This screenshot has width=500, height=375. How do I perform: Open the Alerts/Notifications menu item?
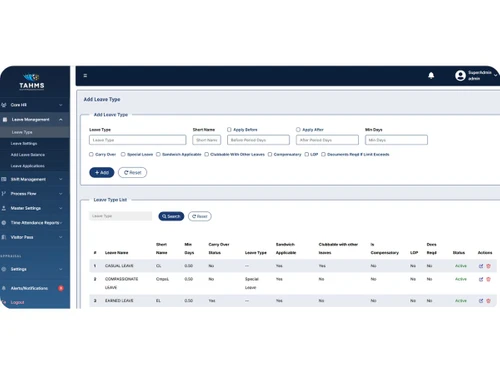point(29,288)
